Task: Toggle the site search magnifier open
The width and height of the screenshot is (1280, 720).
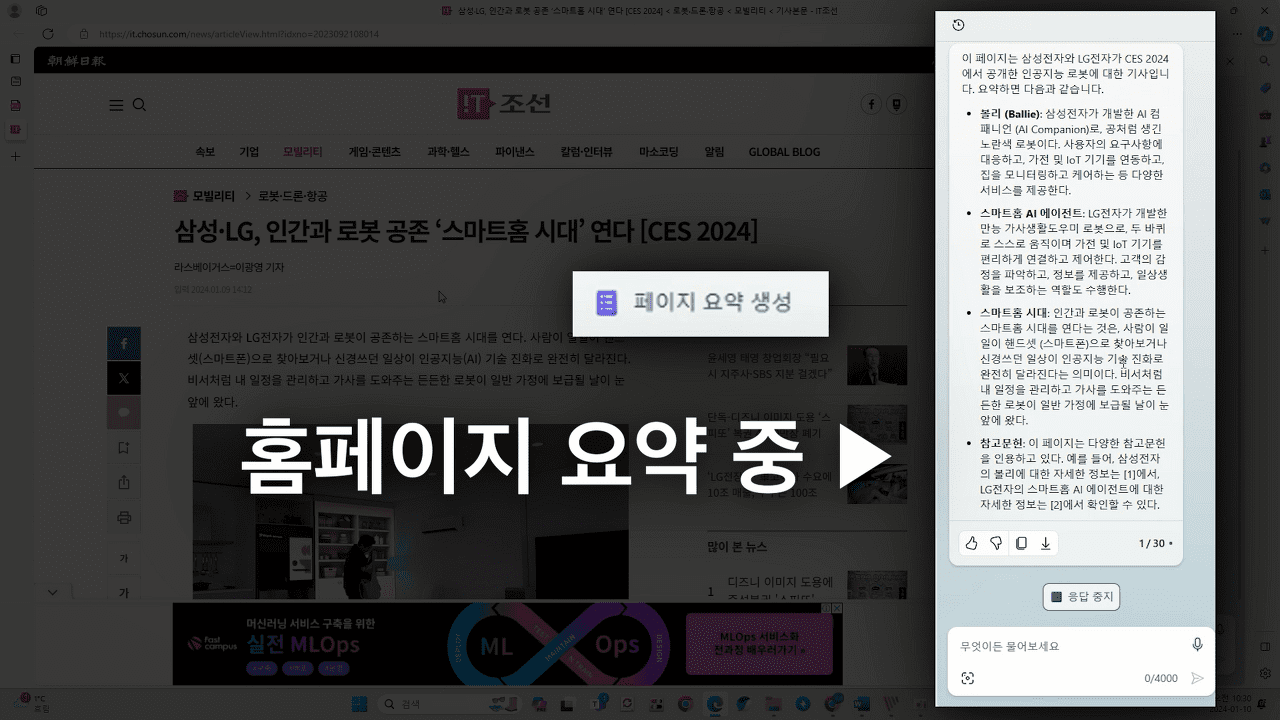Action: pos(140,104)
